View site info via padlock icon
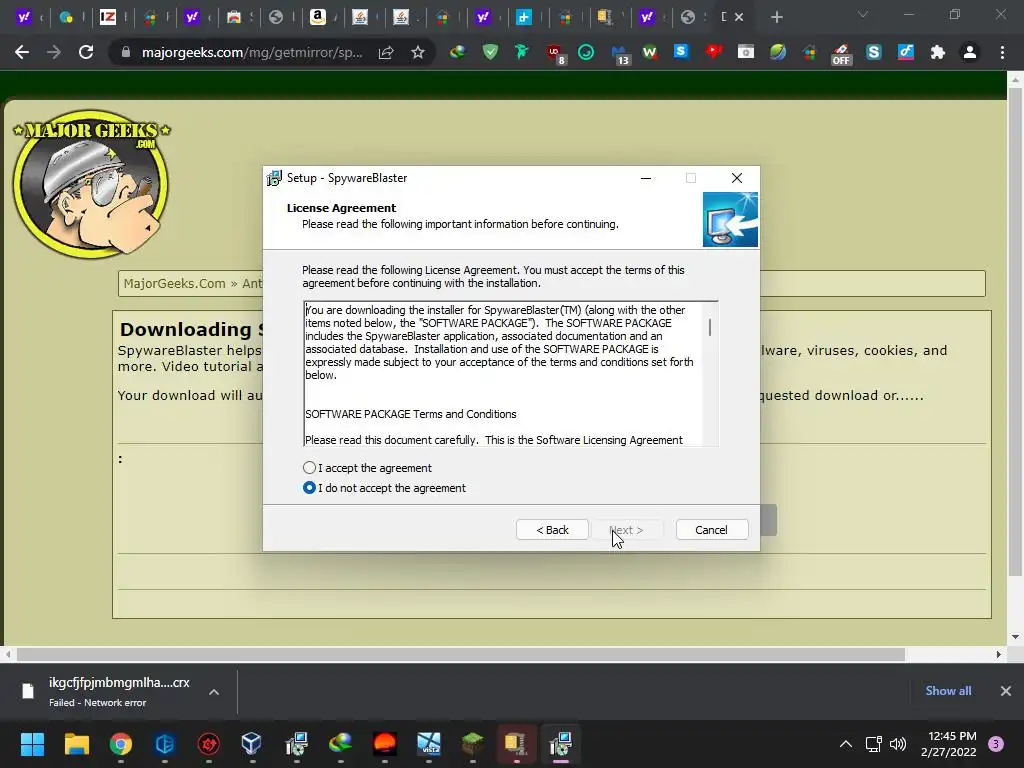The width and height of the screenshot is (1024, 768). coord(125,52)
